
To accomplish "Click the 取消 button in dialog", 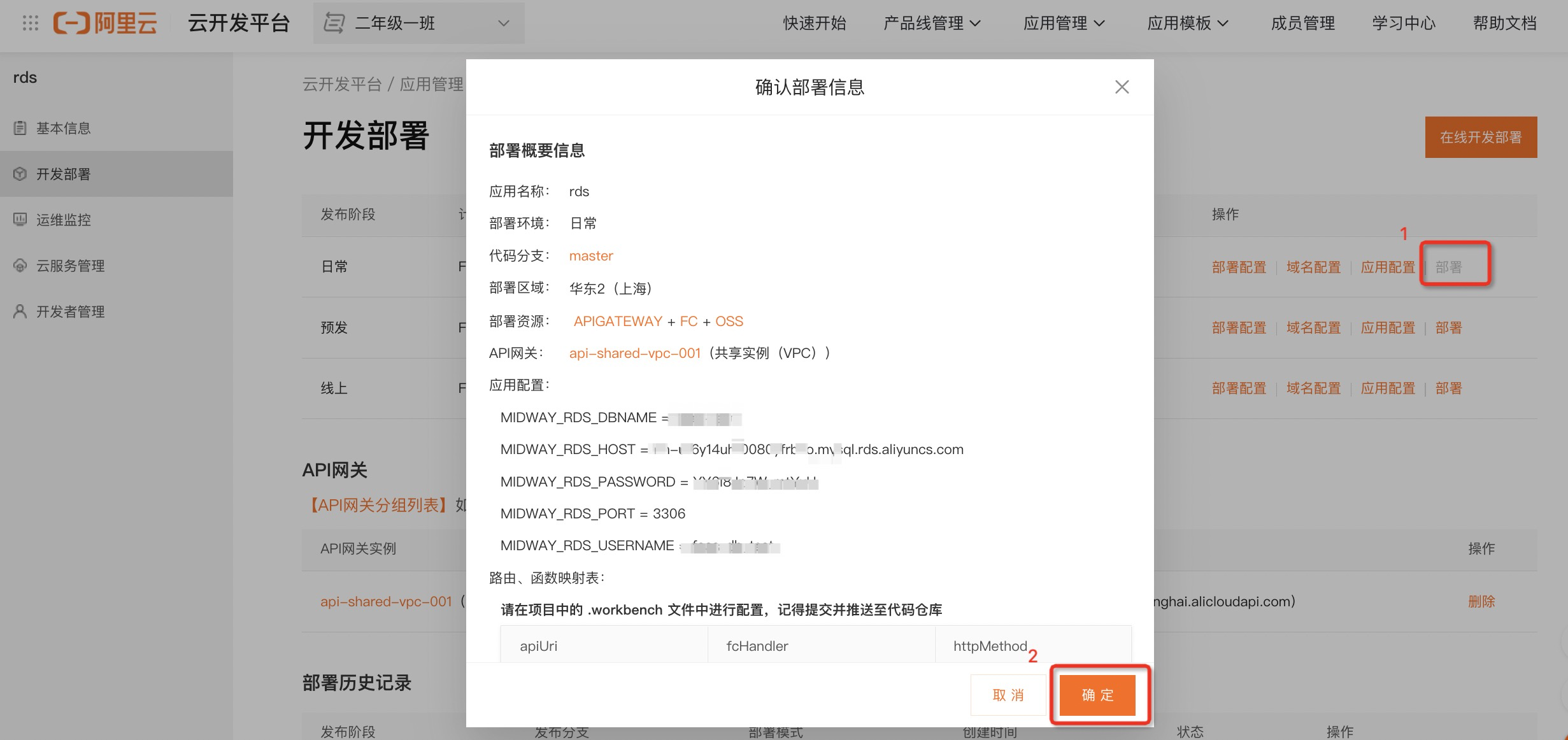I will point(1008,695).
